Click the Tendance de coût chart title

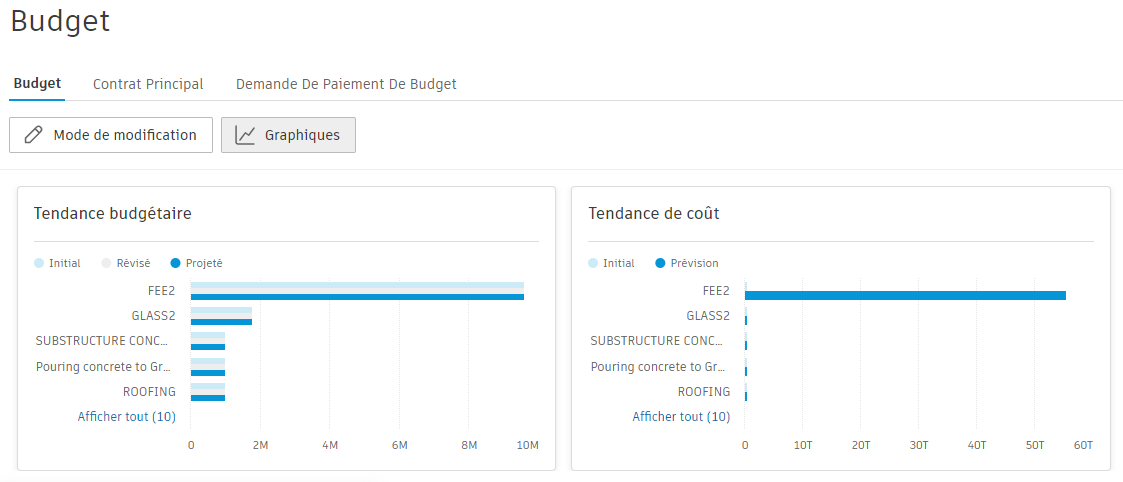click(654, 213)
